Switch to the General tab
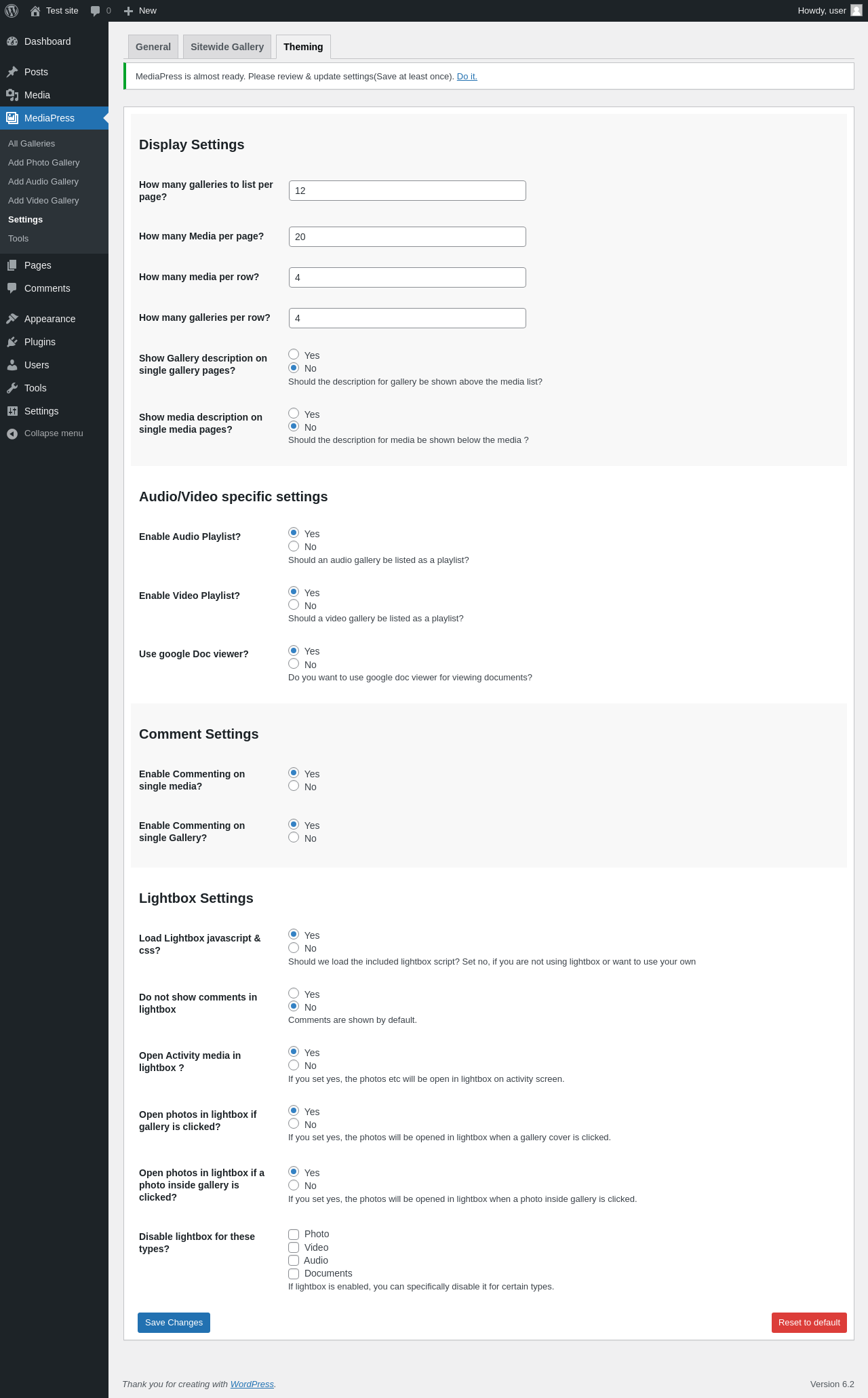The image size is (868, 1398). pyautogui.click(x=153, y=47)
